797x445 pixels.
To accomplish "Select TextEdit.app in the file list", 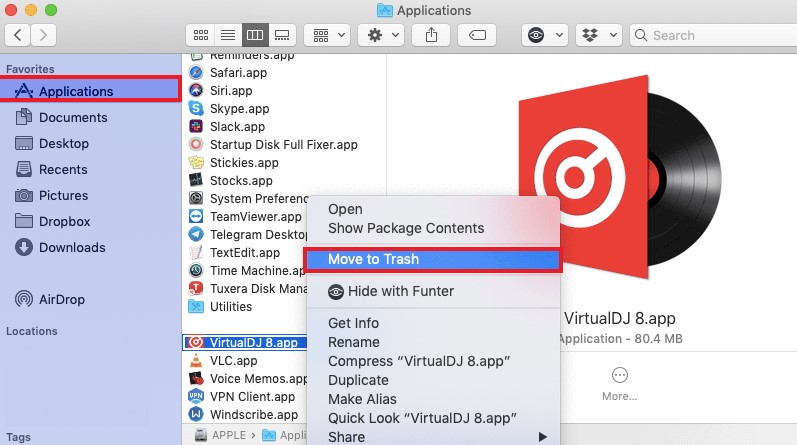I will [234, 252].
